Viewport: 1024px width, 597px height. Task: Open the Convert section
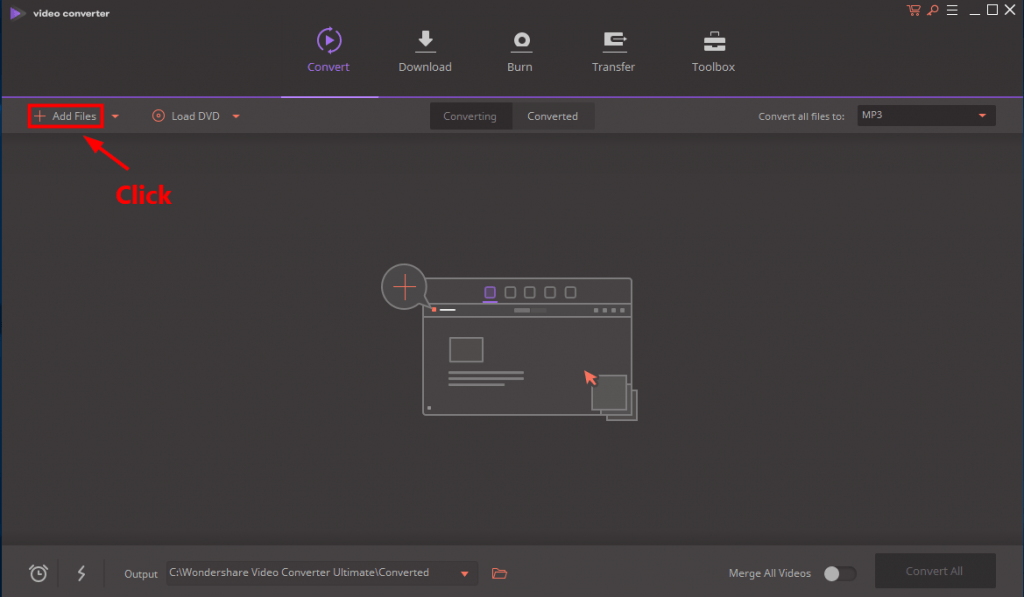point(328,50)
